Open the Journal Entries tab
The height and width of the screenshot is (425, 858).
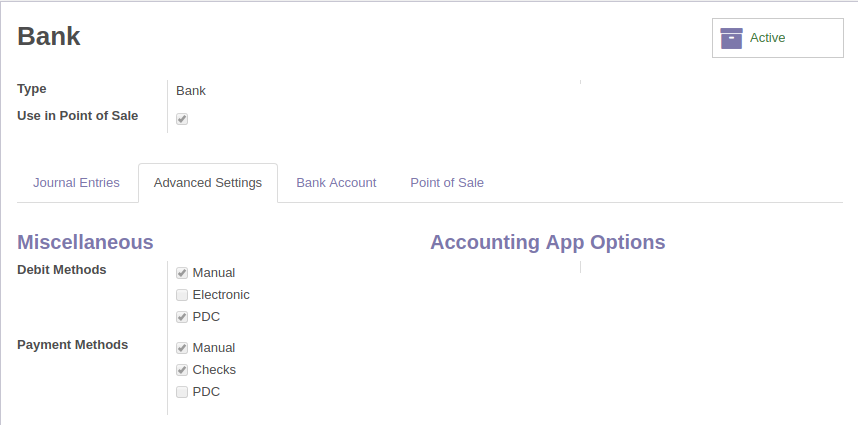point(76,183)
